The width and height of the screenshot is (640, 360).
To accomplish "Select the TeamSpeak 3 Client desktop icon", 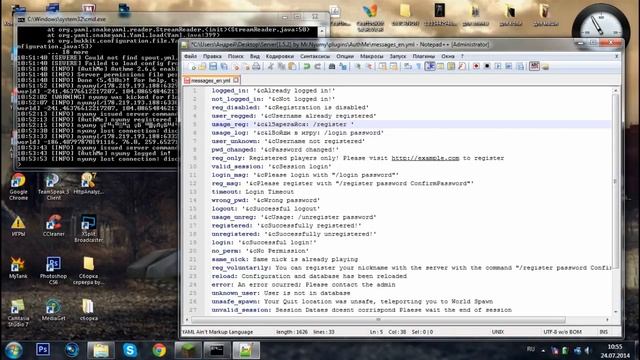I will pos(53,187).
